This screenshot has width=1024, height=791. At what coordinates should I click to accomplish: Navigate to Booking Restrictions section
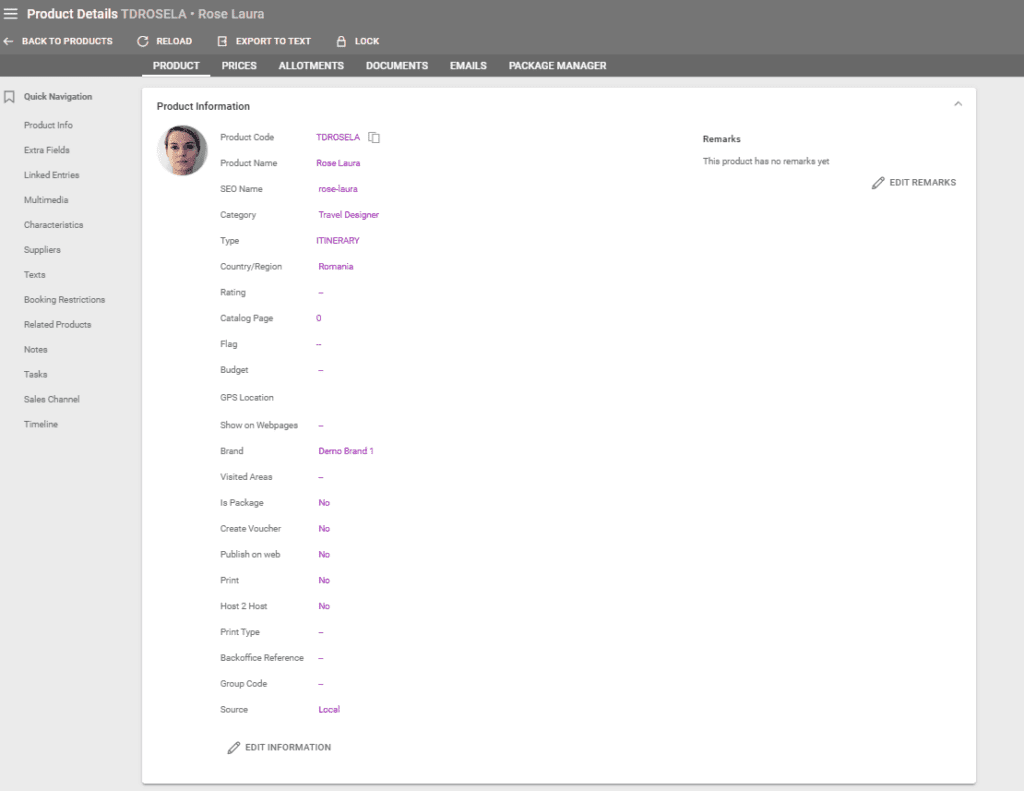[64, 300]
